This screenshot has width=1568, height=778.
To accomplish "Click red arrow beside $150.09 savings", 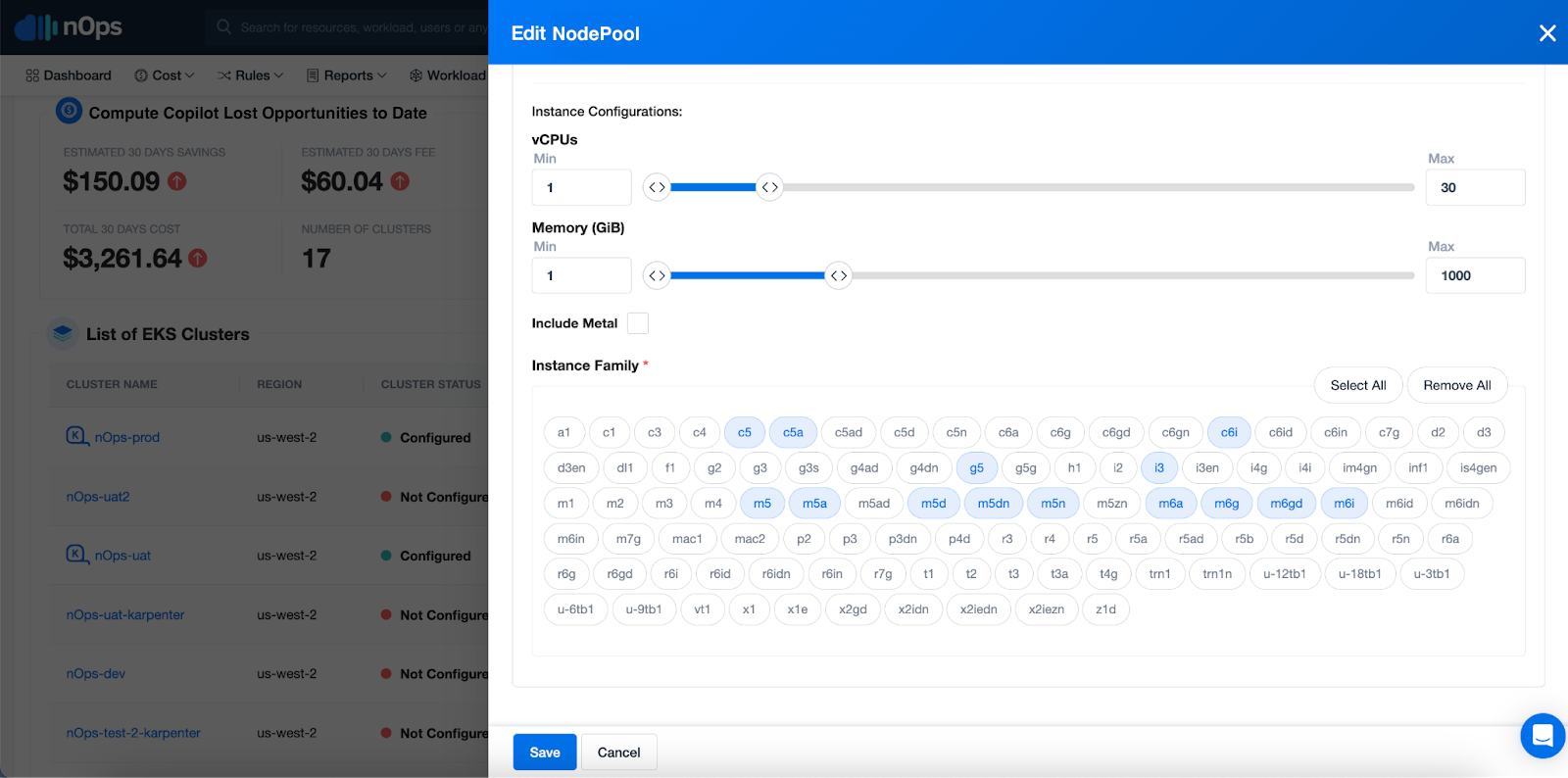I will click(176, 181).
